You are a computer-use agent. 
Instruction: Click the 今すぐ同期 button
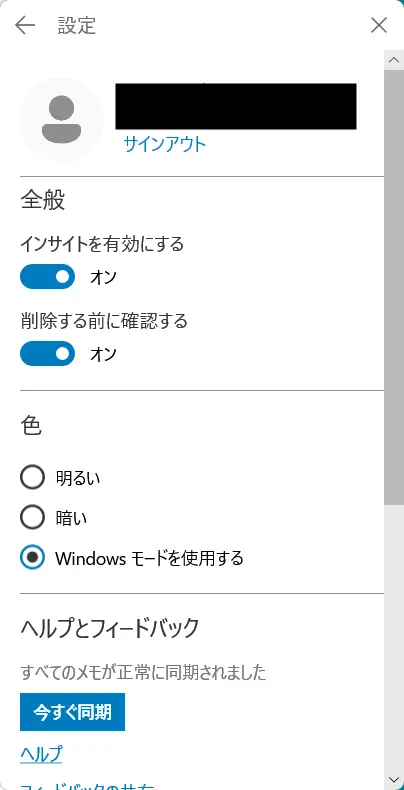[x=73, y=712]
